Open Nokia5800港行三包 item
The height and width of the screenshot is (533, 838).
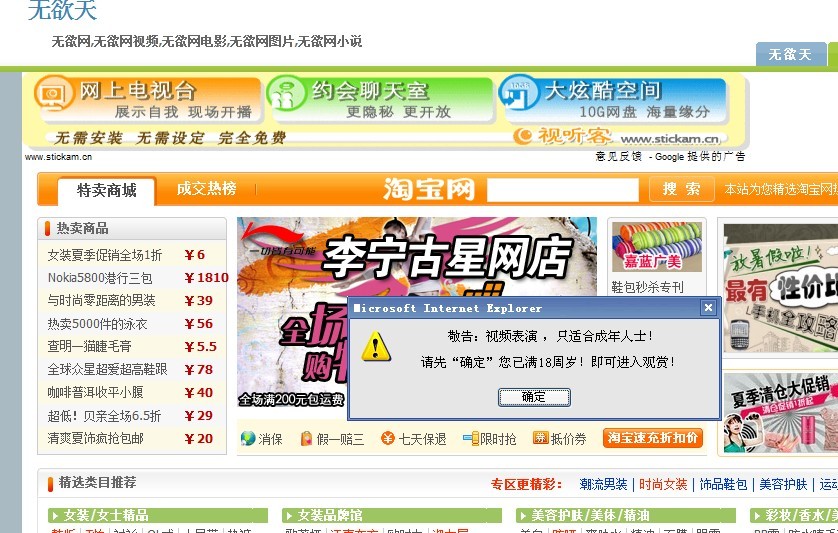click(x=100, y=278)
